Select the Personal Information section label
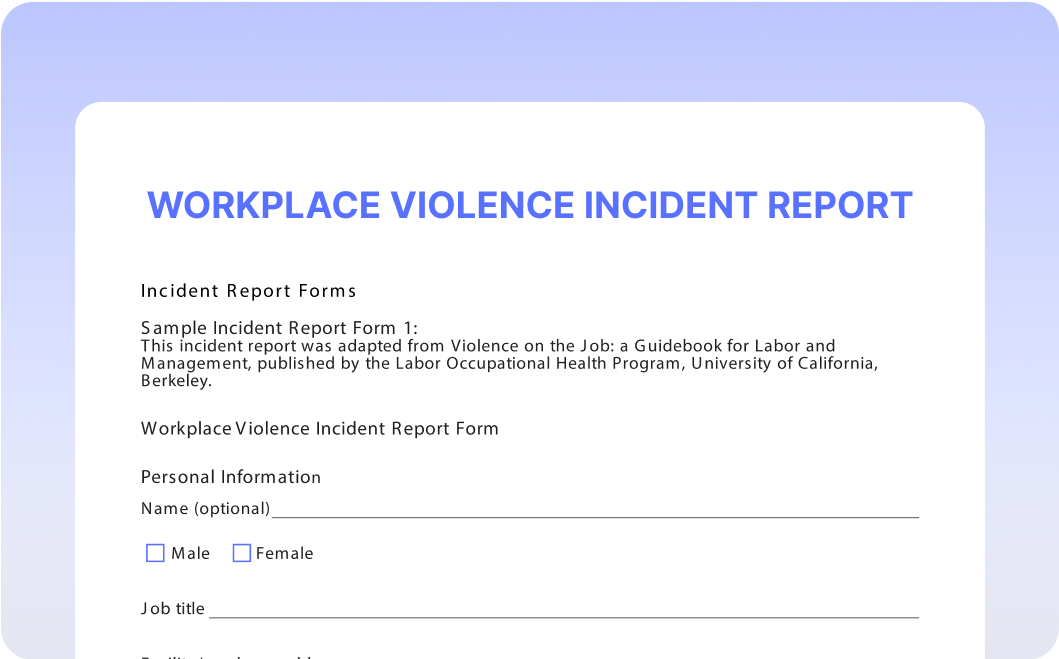 pyautogui.click(x=230, y=477)
